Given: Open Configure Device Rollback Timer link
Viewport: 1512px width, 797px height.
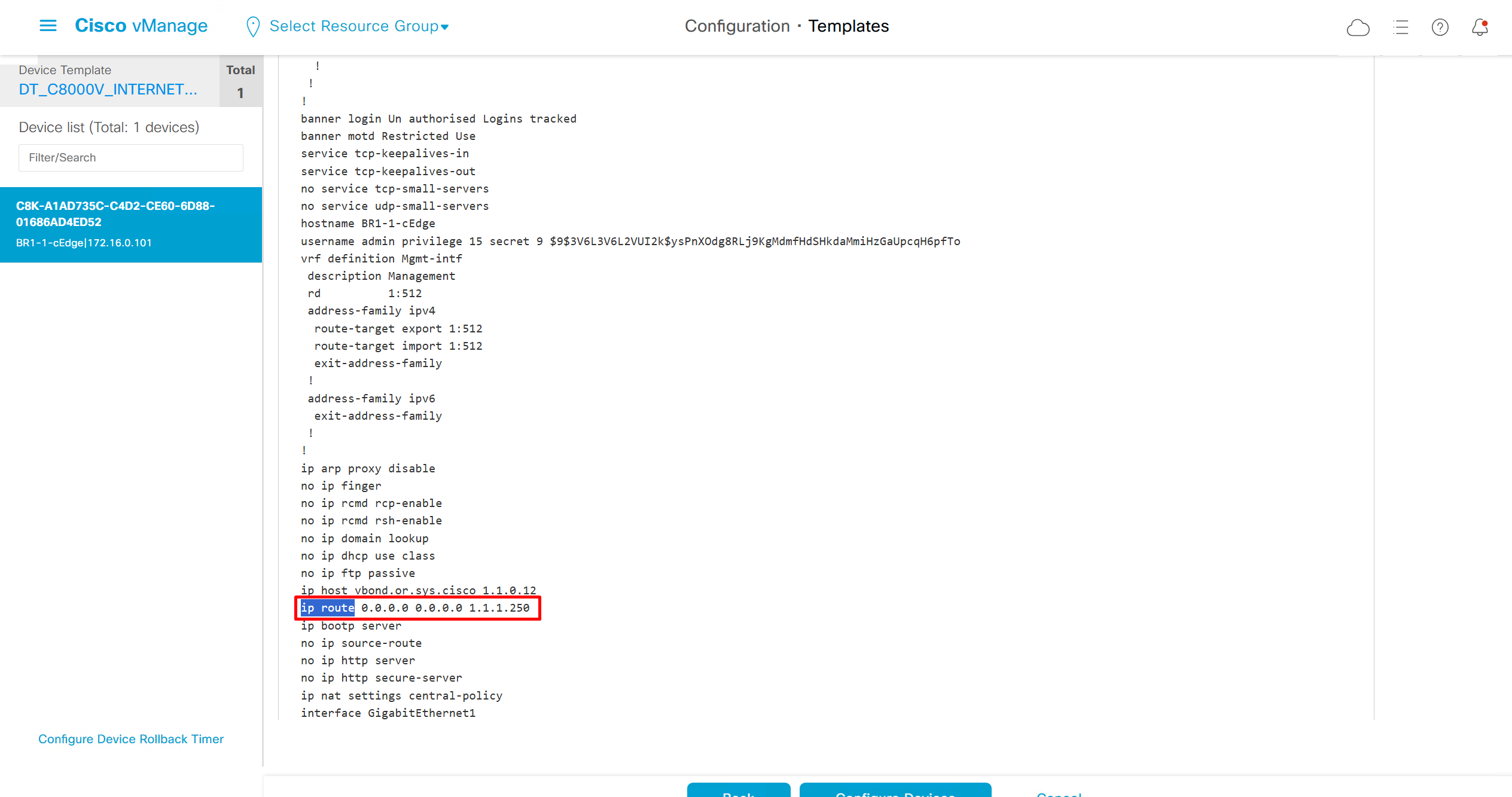Looking at the screenshot, I should coord(131,739).
